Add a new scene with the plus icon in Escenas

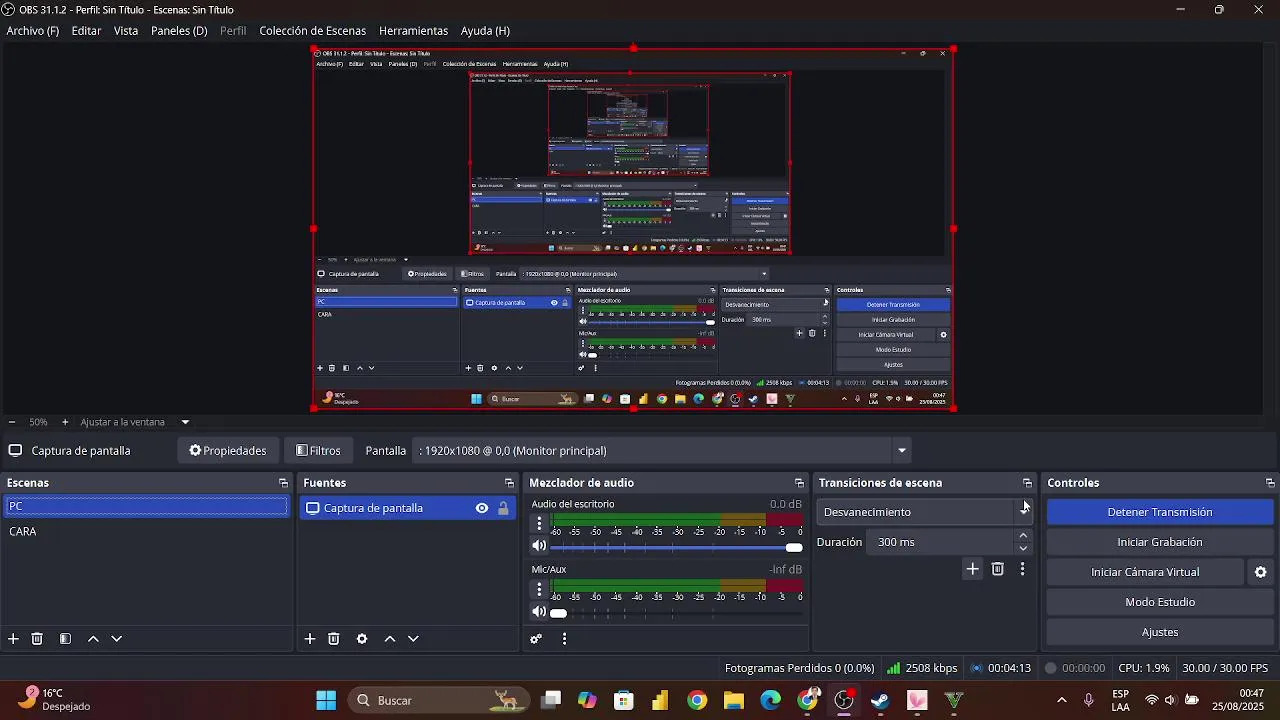(x=13, y=639)
